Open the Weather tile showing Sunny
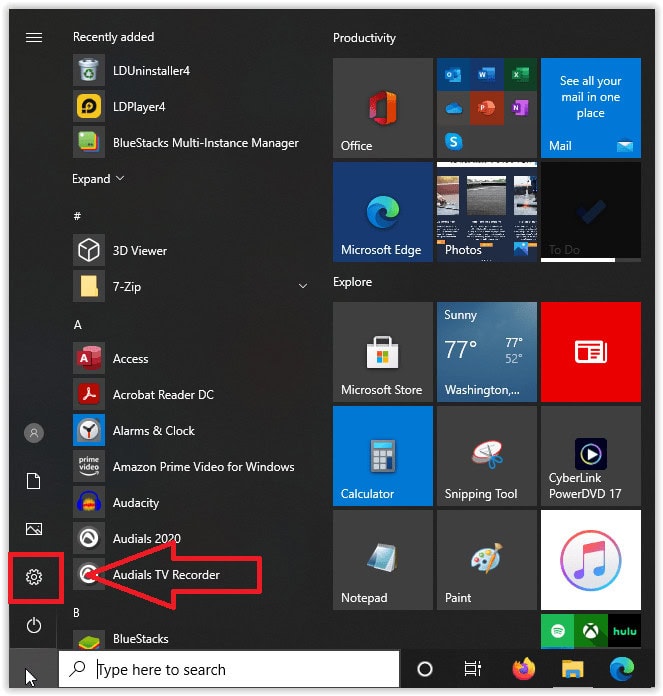The image size is (663, 696). tap(486, 352)
